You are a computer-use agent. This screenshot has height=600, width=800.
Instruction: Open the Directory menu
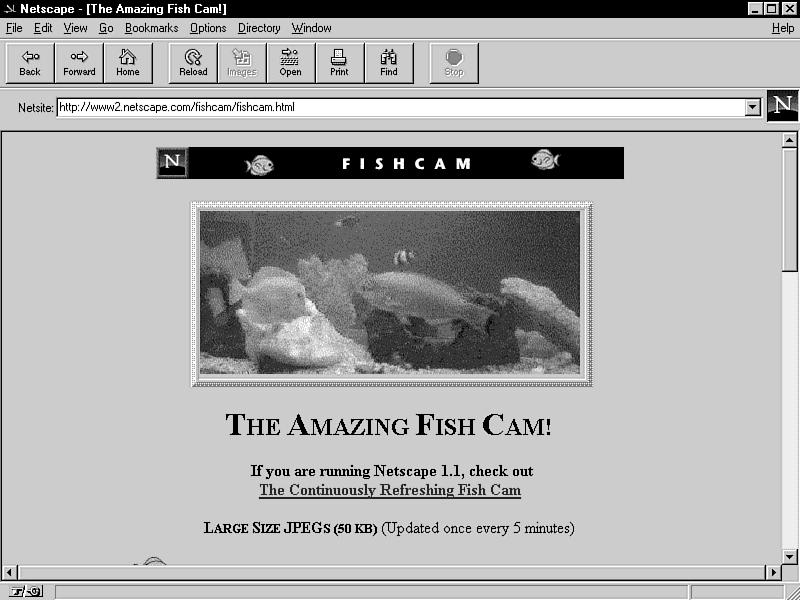[259, 28]
